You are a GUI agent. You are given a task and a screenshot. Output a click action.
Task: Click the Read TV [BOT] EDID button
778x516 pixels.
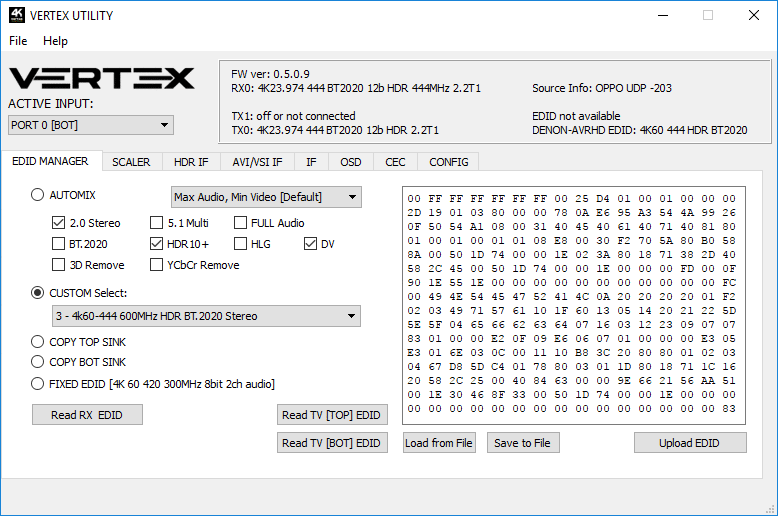(332, 443)
